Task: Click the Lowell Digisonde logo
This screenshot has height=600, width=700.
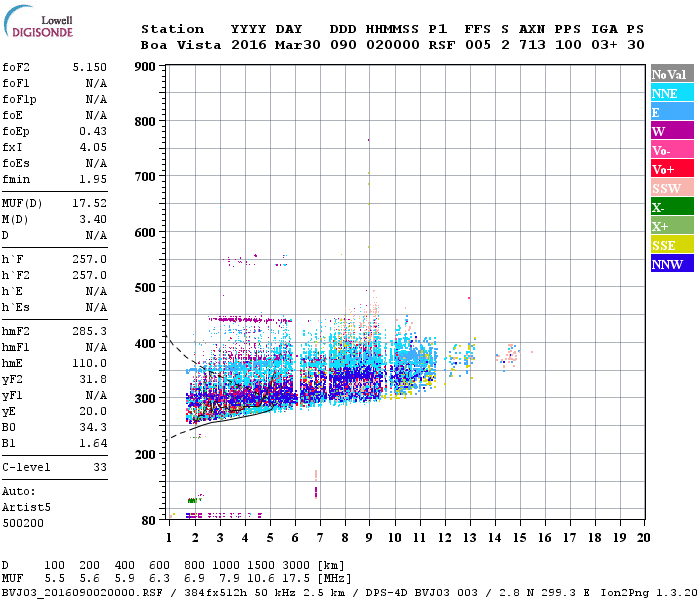Action: click(38, 21)
